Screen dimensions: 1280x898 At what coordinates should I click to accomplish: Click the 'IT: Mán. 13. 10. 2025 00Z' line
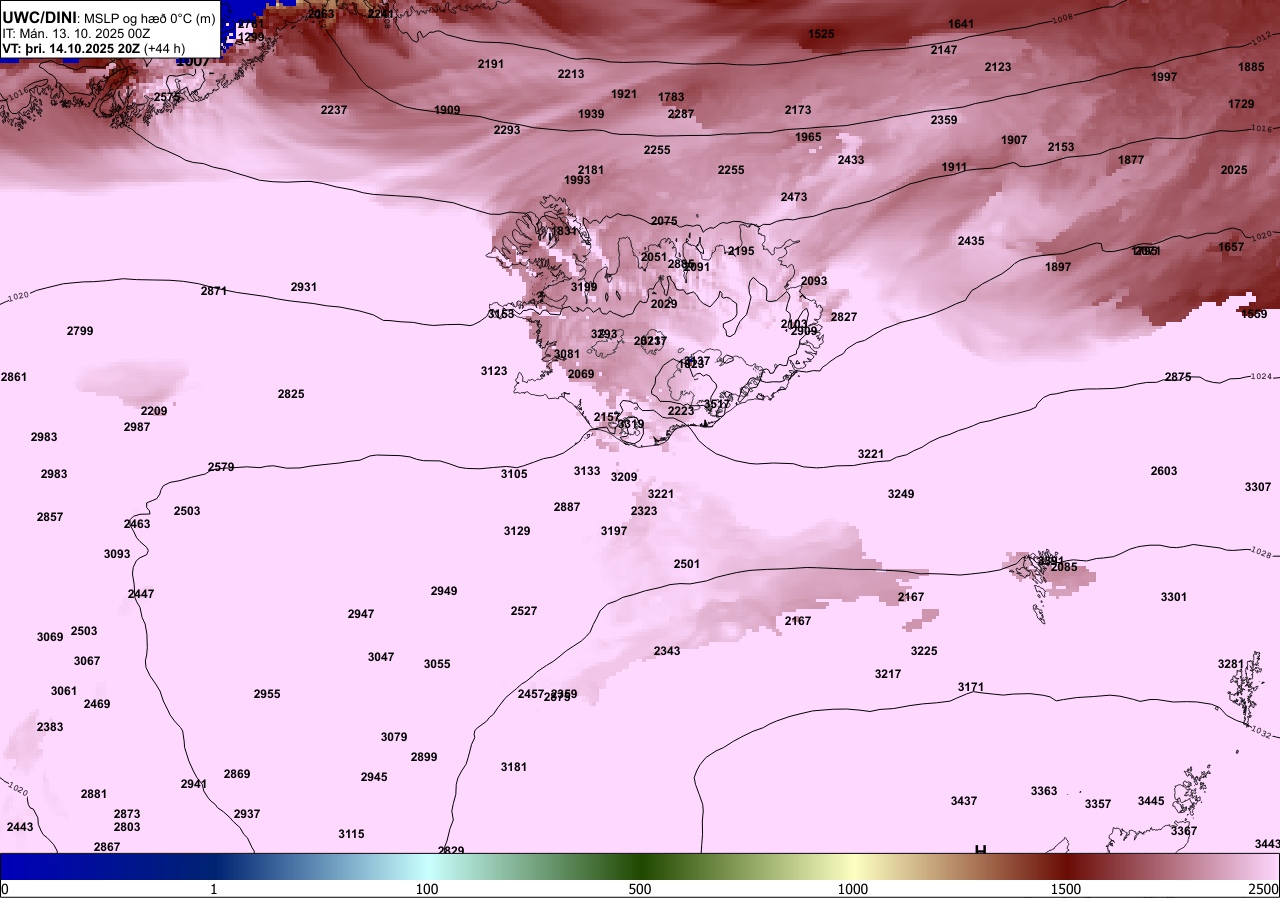[76, 33]
